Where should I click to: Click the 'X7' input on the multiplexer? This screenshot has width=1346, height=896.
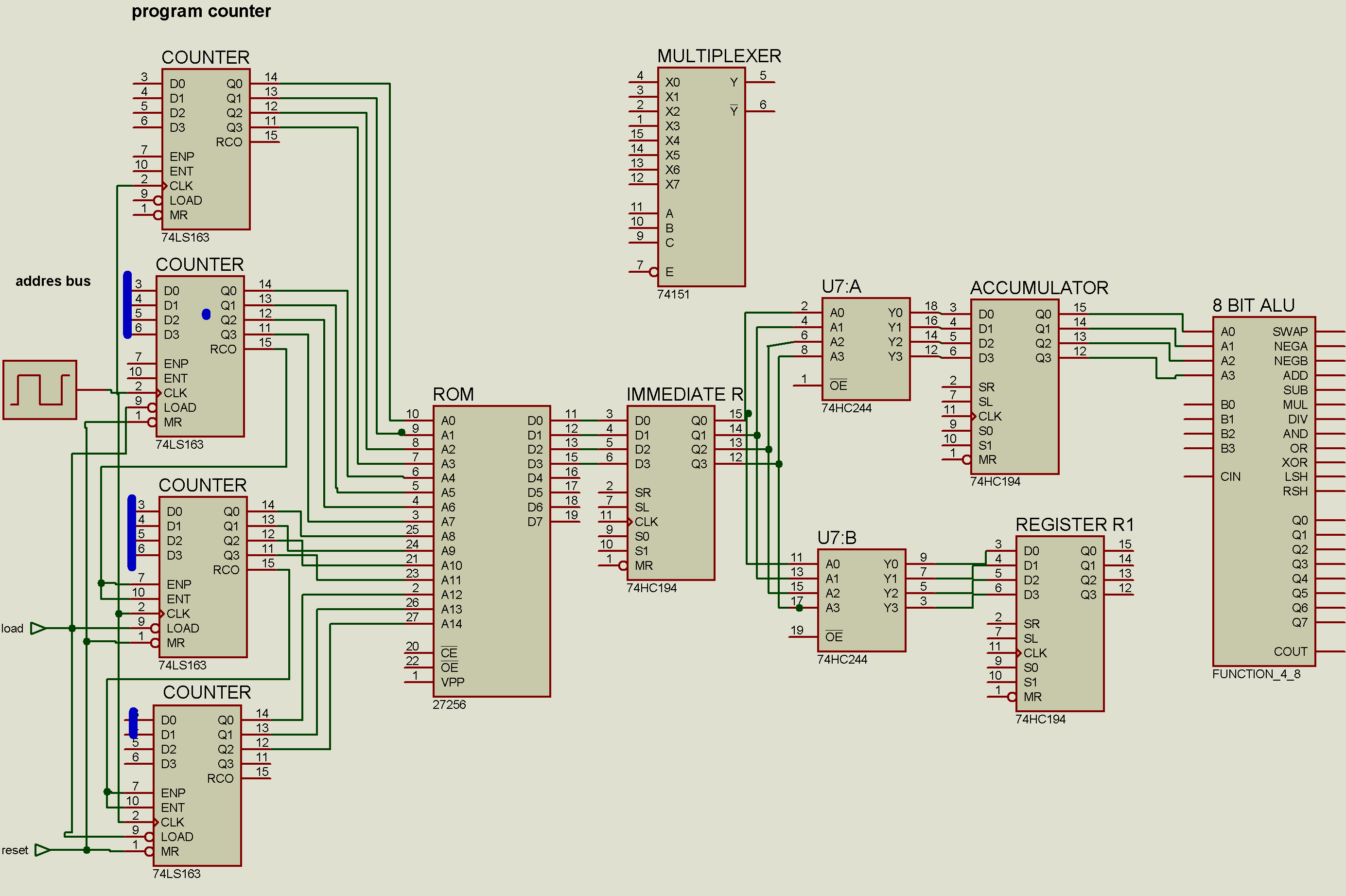click(x=672, y=185)
